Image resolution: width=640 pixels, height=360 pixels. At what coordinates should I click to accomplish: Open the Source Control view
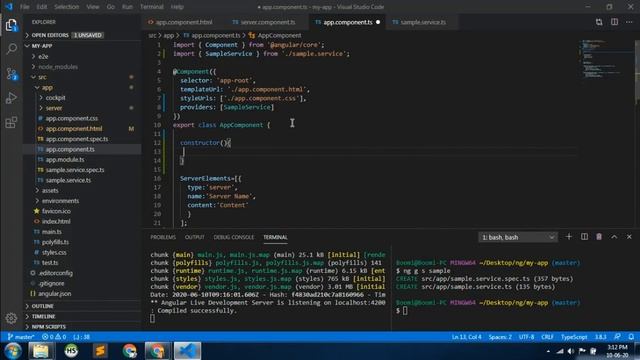11,74
